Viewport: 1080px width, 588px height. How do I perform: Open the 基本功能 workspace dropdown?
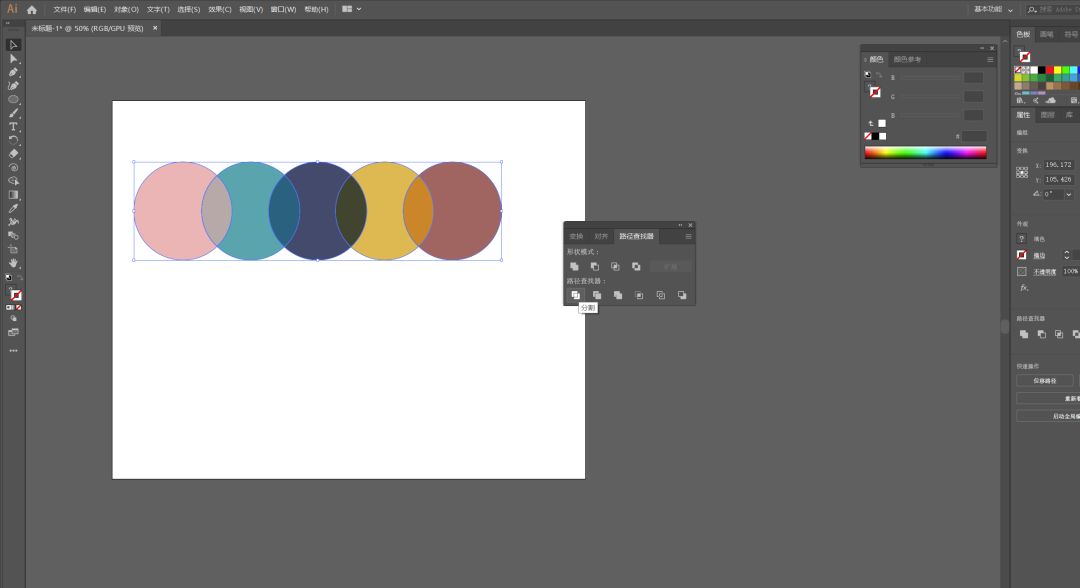[x=991, y=9]
